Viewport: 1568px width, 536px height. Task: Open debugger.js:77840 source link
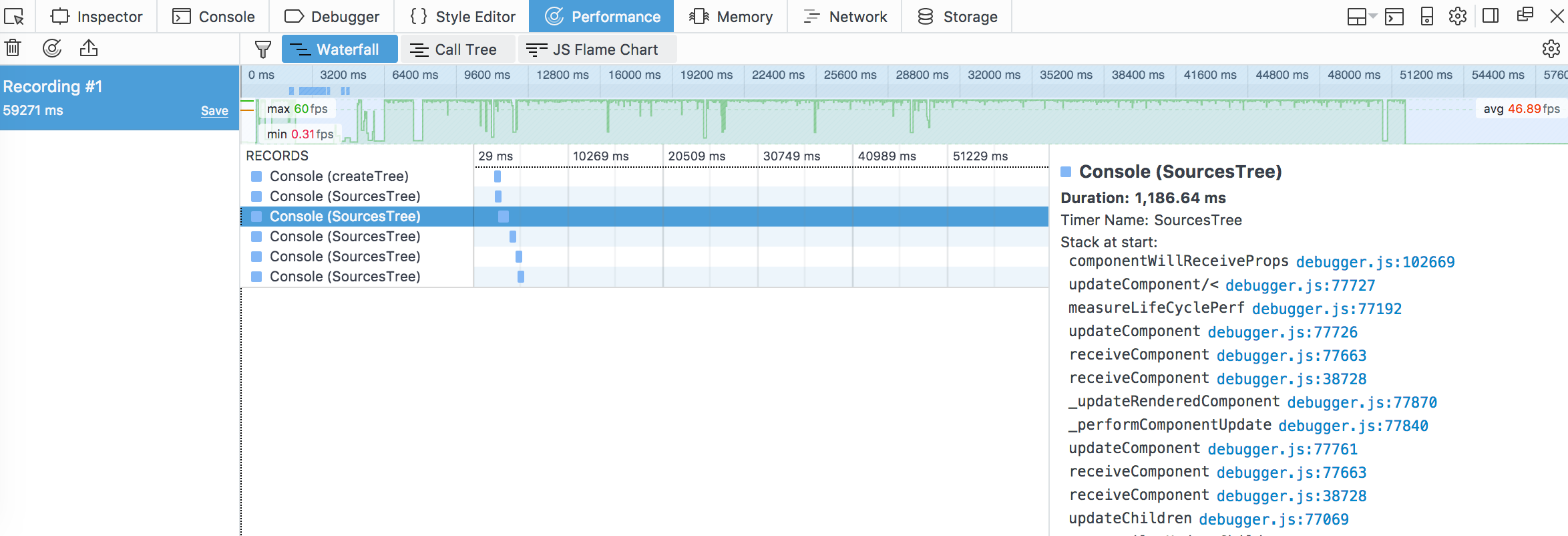pyautogui.click(x=1354, y=426)
